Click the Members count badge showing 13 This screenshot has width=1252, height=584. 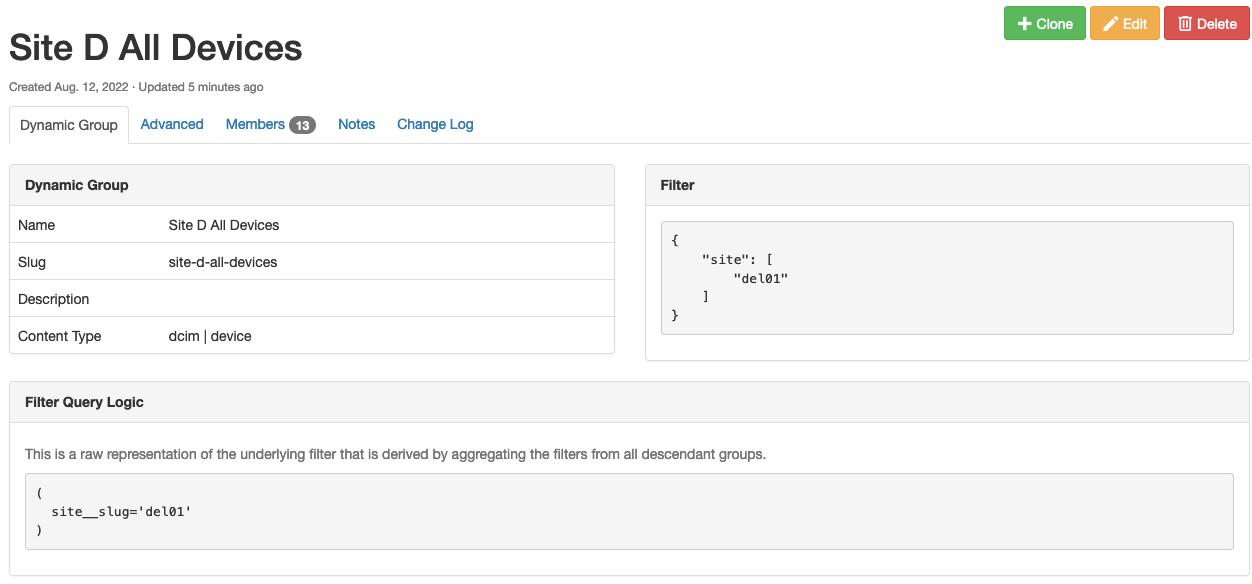point(302,125)
